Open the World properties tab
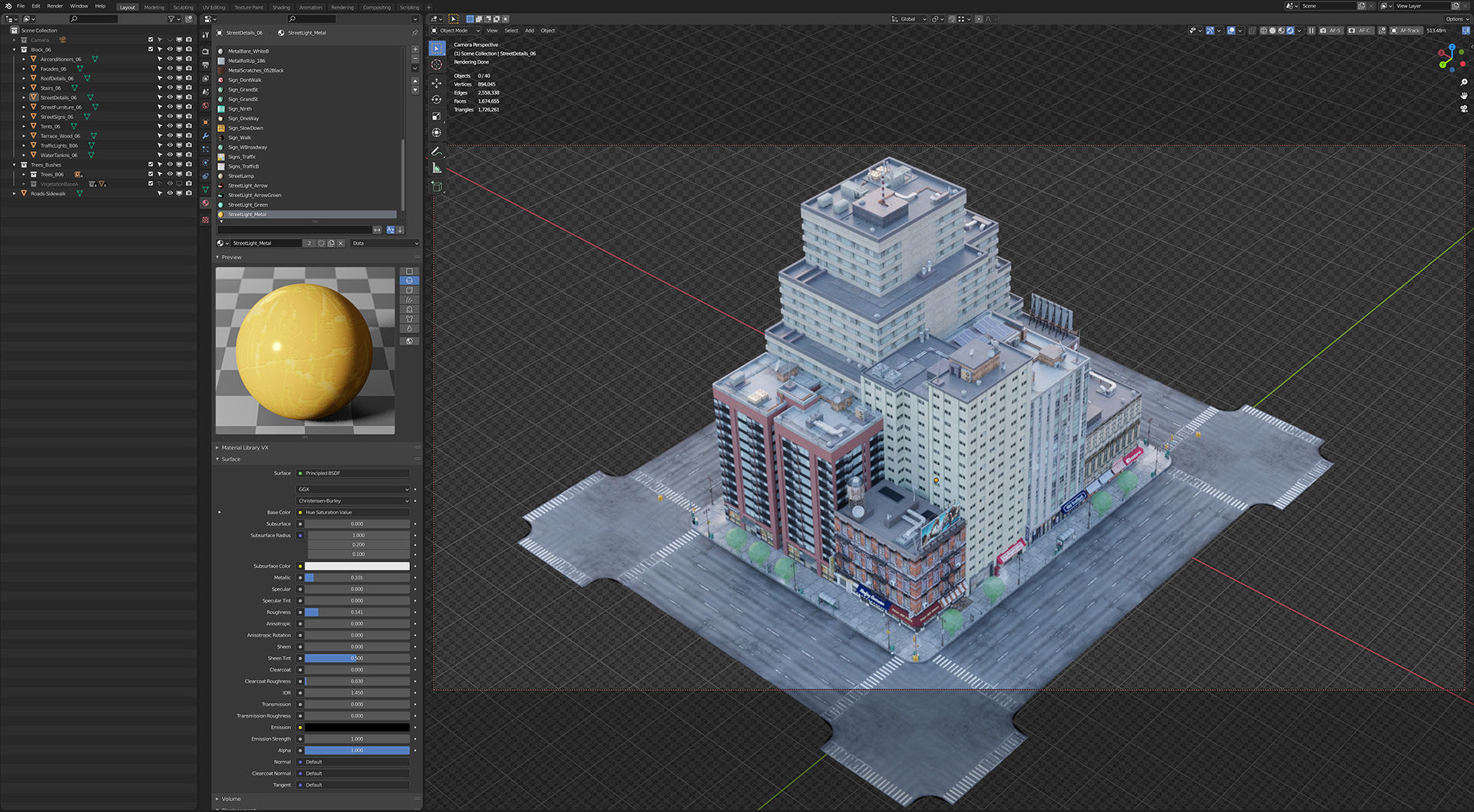Viewport: 1474px width, 812px height. tap(205, 106)
